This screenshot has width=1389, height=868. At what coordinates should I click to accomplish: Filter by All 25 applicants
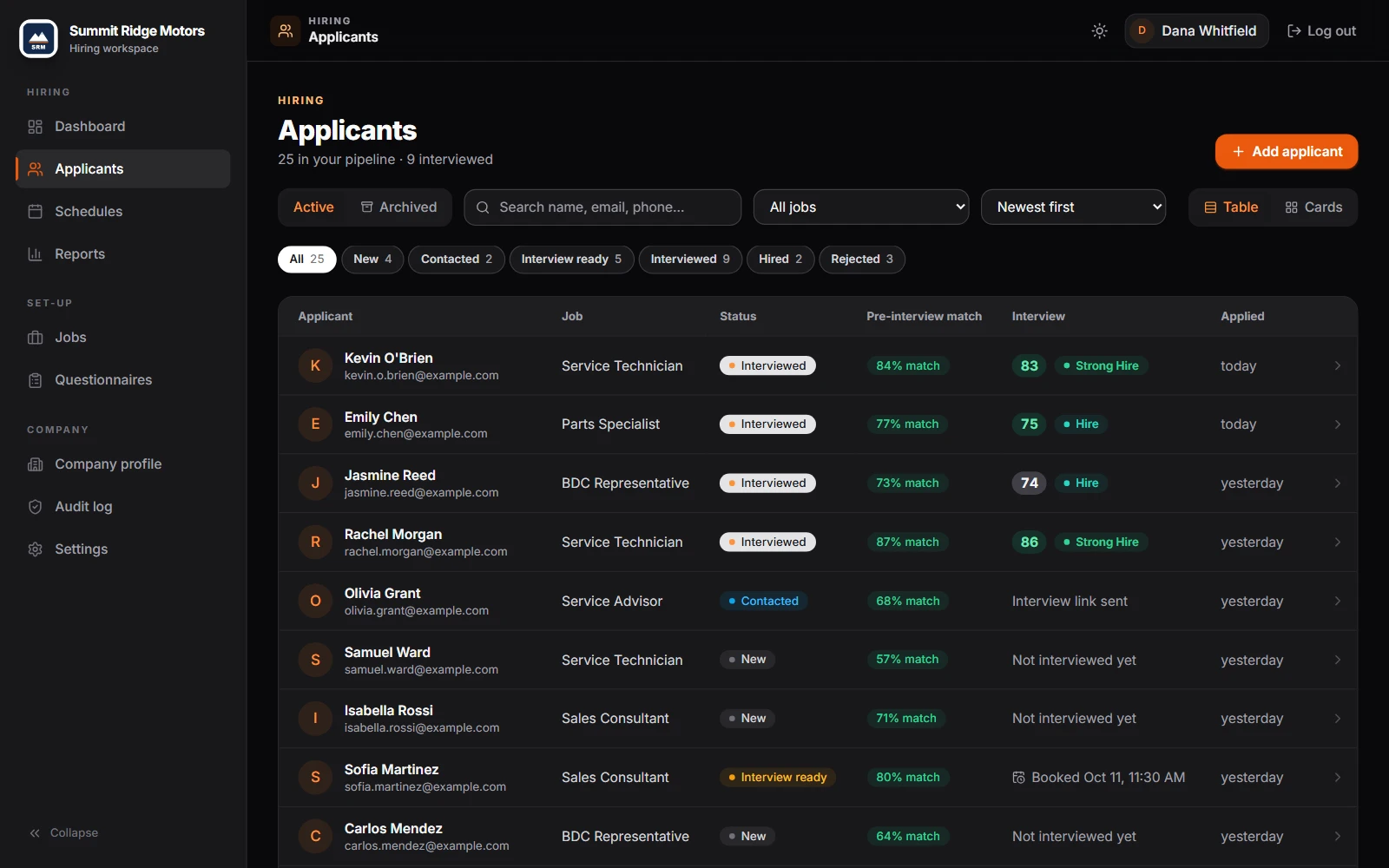pyautogui.click(x=307, y=260)
